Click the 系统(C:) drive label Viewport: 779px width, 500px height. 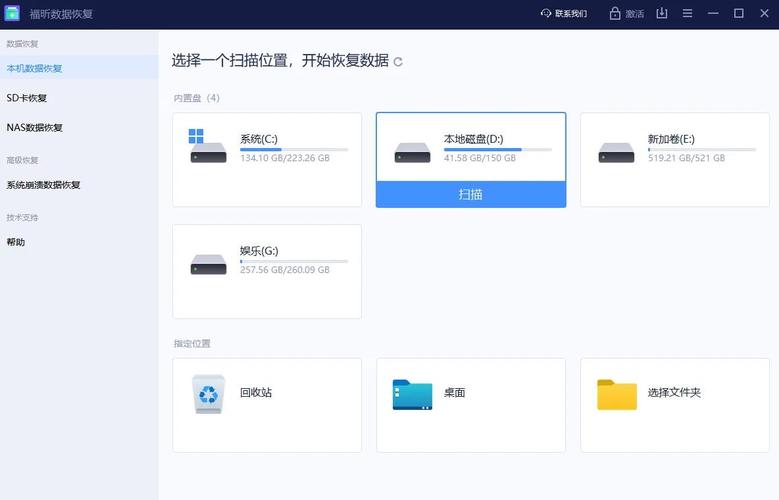tap(259, 139)
